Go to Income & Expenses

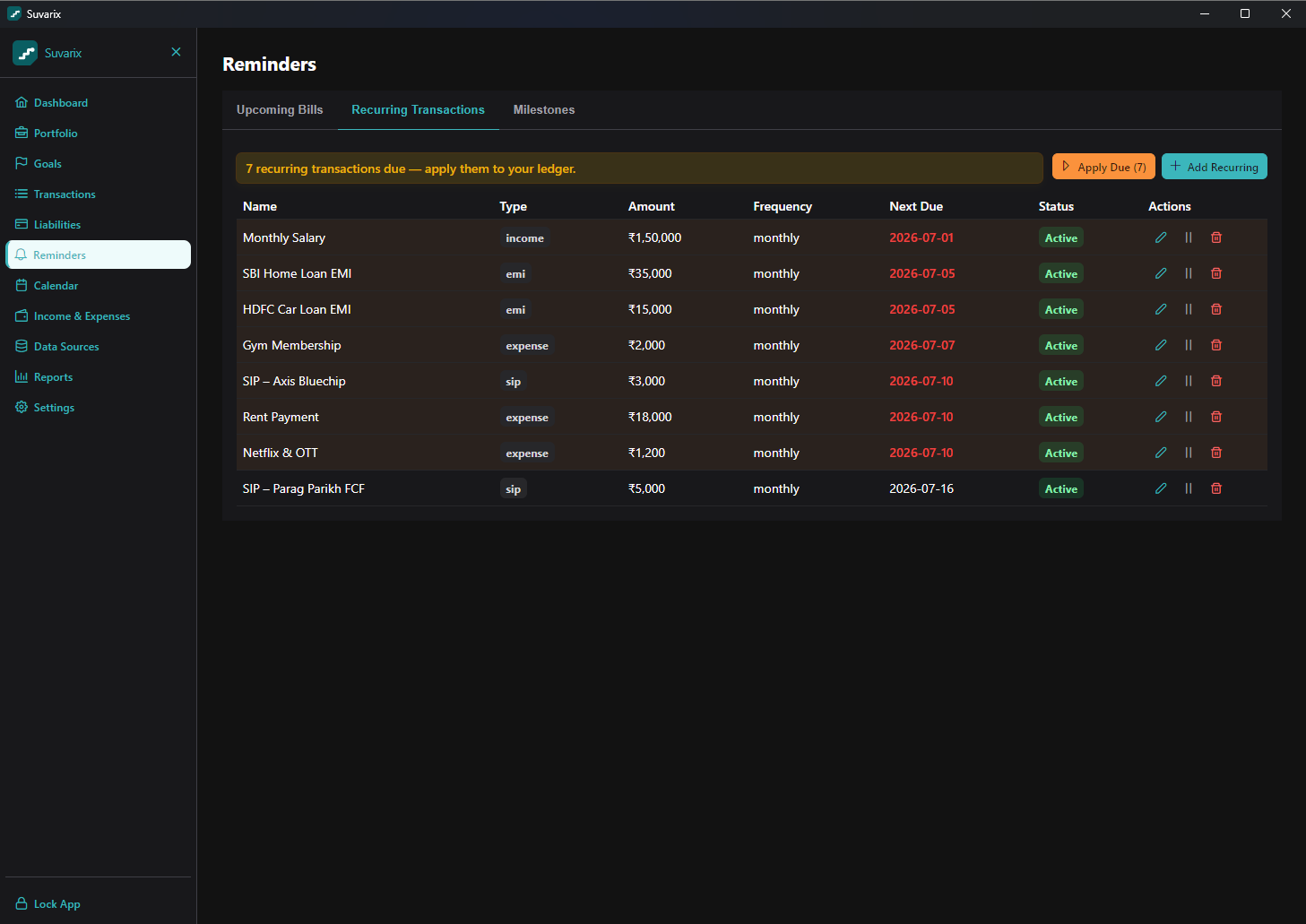pos(98,316)
